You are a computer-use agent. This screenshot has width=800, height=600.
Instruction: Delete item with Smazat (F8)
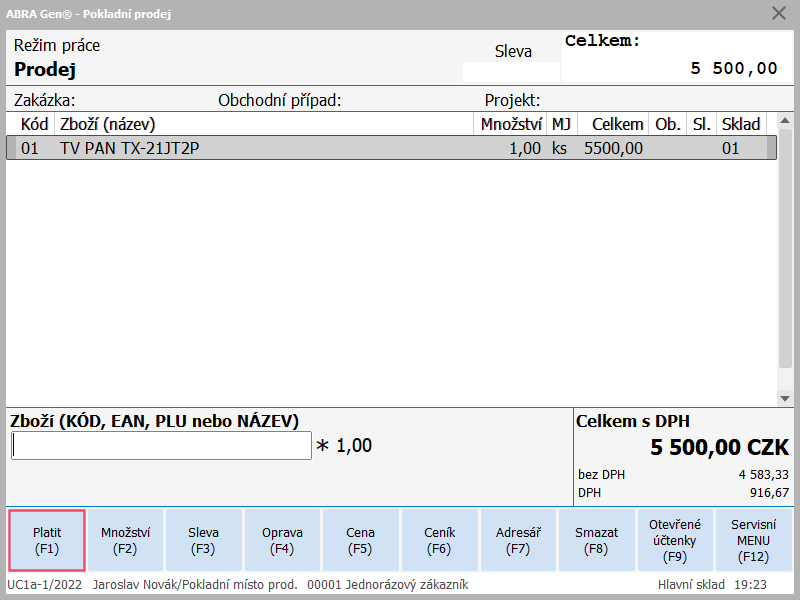click(596, 540)
